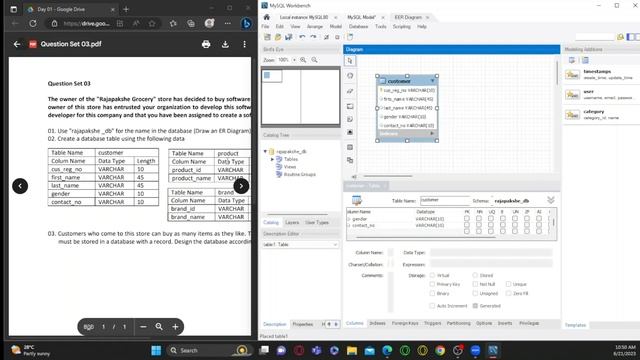This screenshot has height=360, width=640.
Task: Click the back arrow beside Question Set 03.pdf
Action: [x=17, y=44]
